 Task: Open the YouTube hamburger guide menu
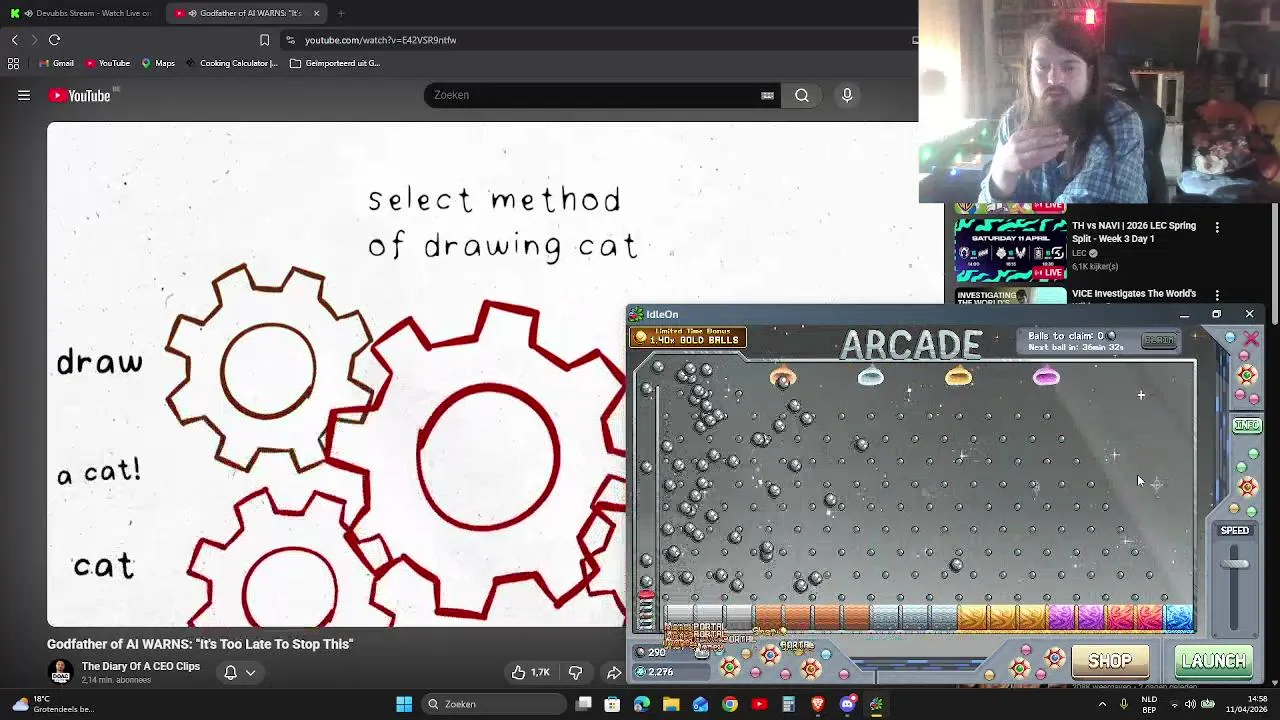(24, 95)
